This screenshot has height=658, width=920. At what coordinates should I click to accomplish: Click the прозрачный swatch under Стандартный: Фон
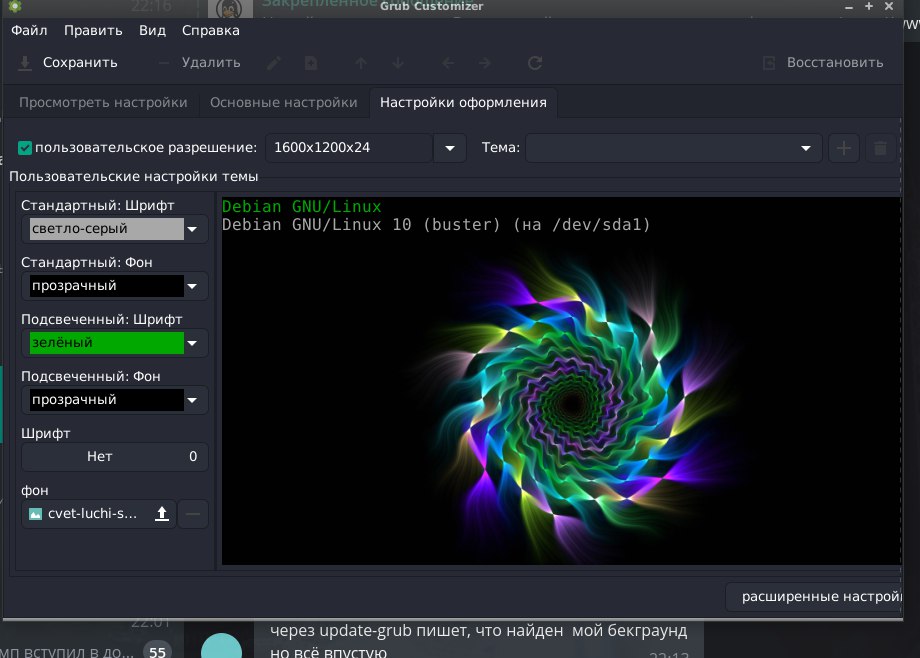(x=107, y=286)
